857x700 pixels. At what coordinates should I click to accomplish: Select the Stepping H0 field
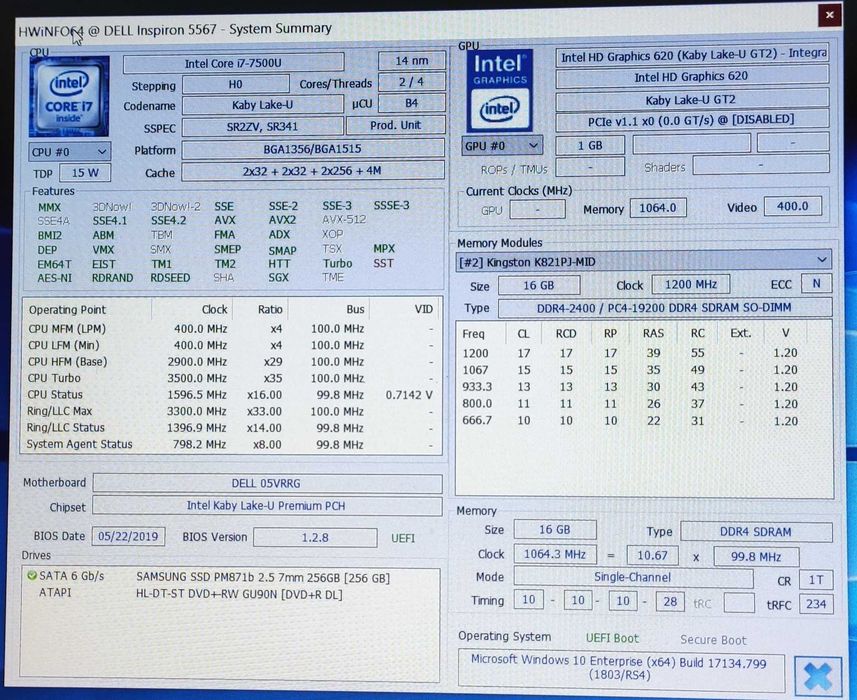click(x=236, y=84)
